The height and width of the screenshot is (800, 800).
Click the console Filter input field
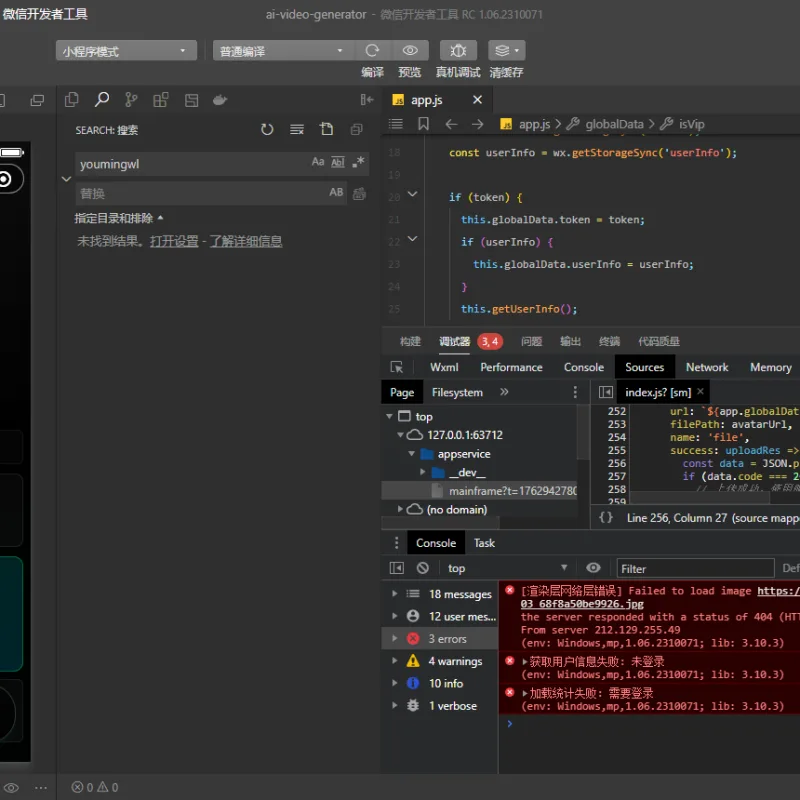tap(695, 568)
